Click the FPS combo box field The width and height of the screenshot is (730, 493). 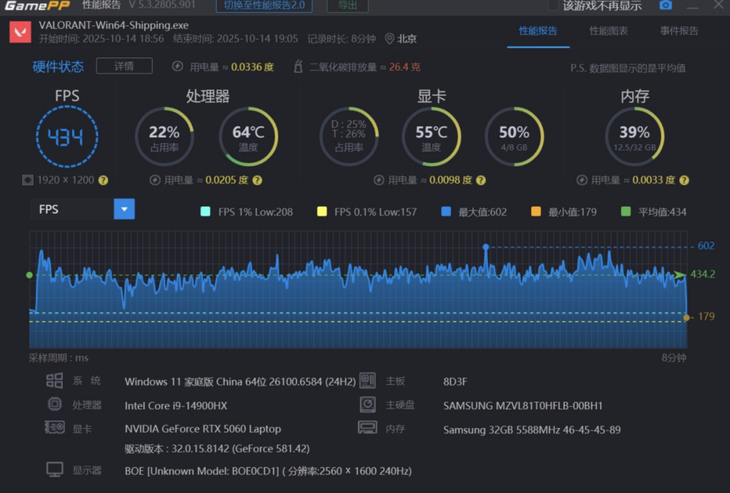tap(72, 209)
